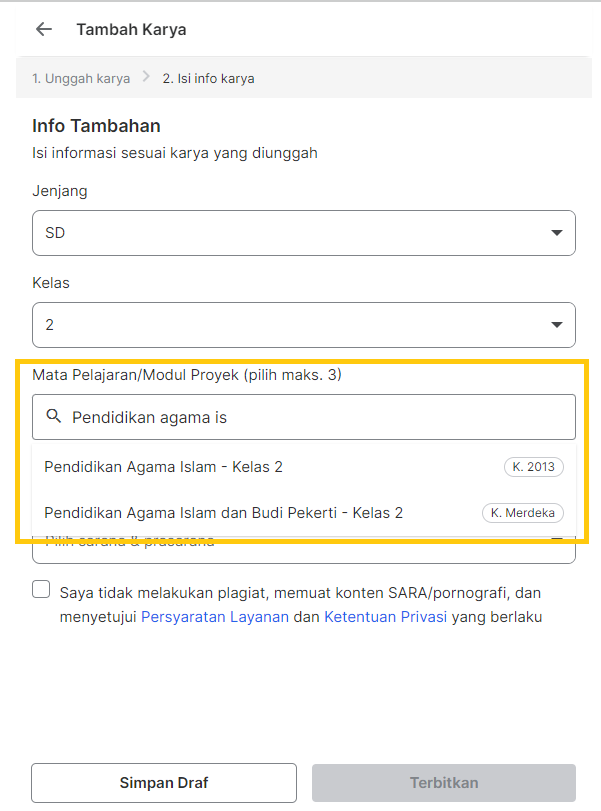
Task: Click the Kelas dropdown arrow icon
Action: pyautogui.click(x=558, y=324)
